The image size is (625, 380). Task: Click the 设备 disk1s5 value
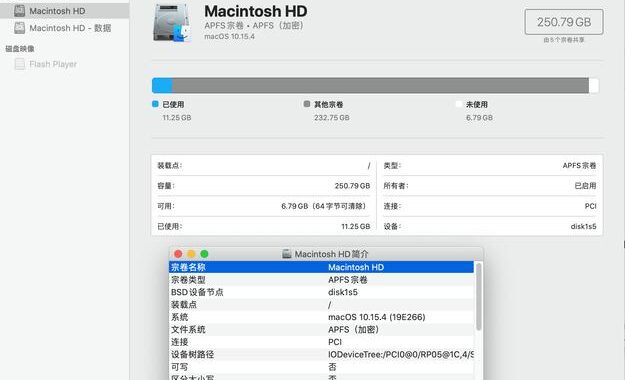point(584,226)
